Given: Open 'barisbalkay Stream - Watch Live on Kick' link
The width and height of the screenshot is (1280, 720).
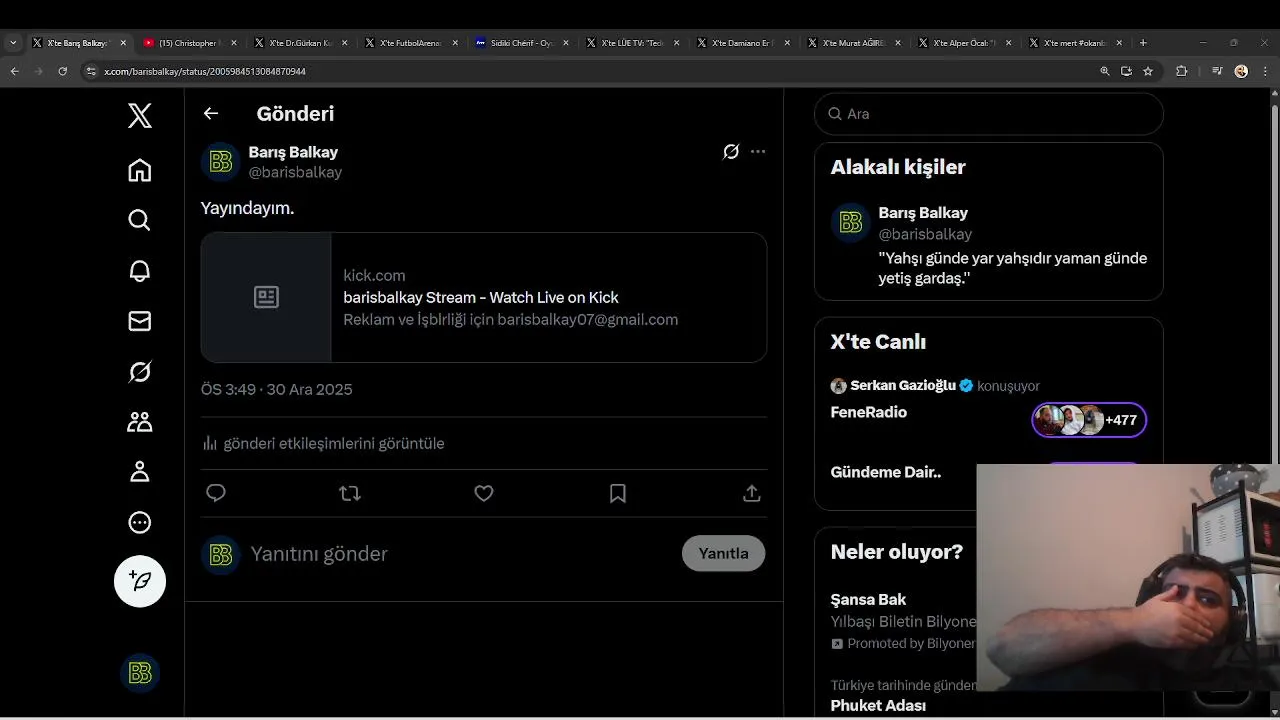Looking at the screenshot, I should pos(481,297).
